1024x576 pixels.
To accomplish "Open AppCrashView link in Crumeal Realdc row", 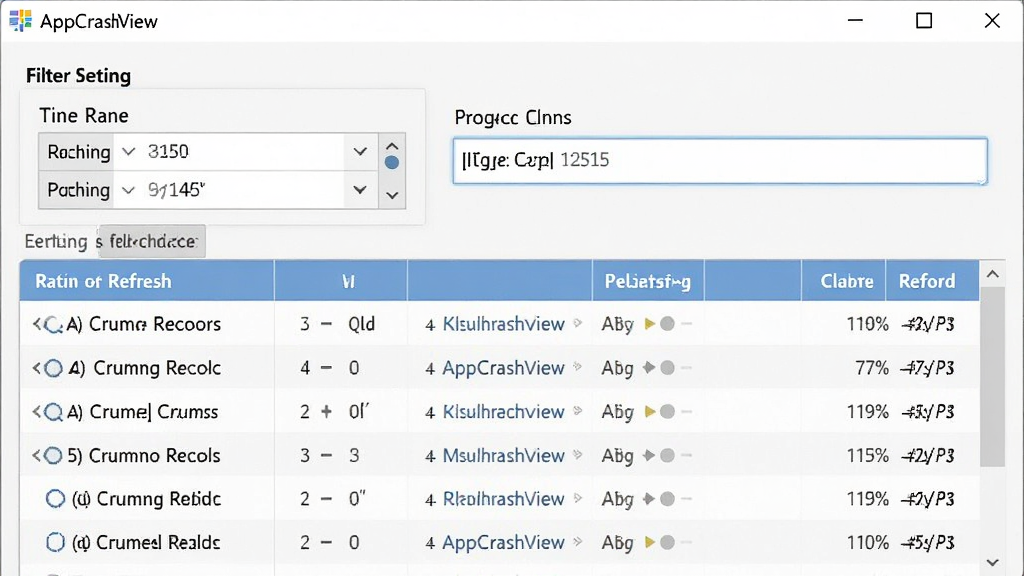I will point(504,542).
